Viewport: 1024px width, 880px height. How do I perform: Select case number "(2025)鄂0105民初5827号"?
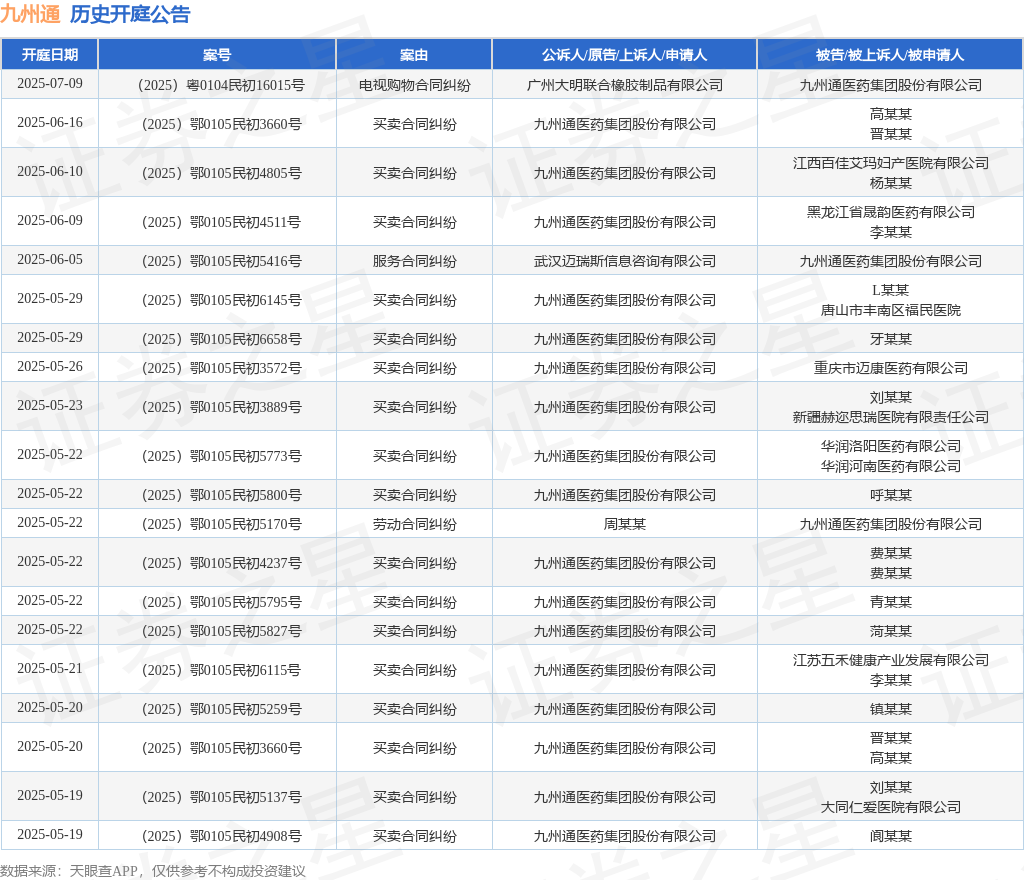click(221, 631)
